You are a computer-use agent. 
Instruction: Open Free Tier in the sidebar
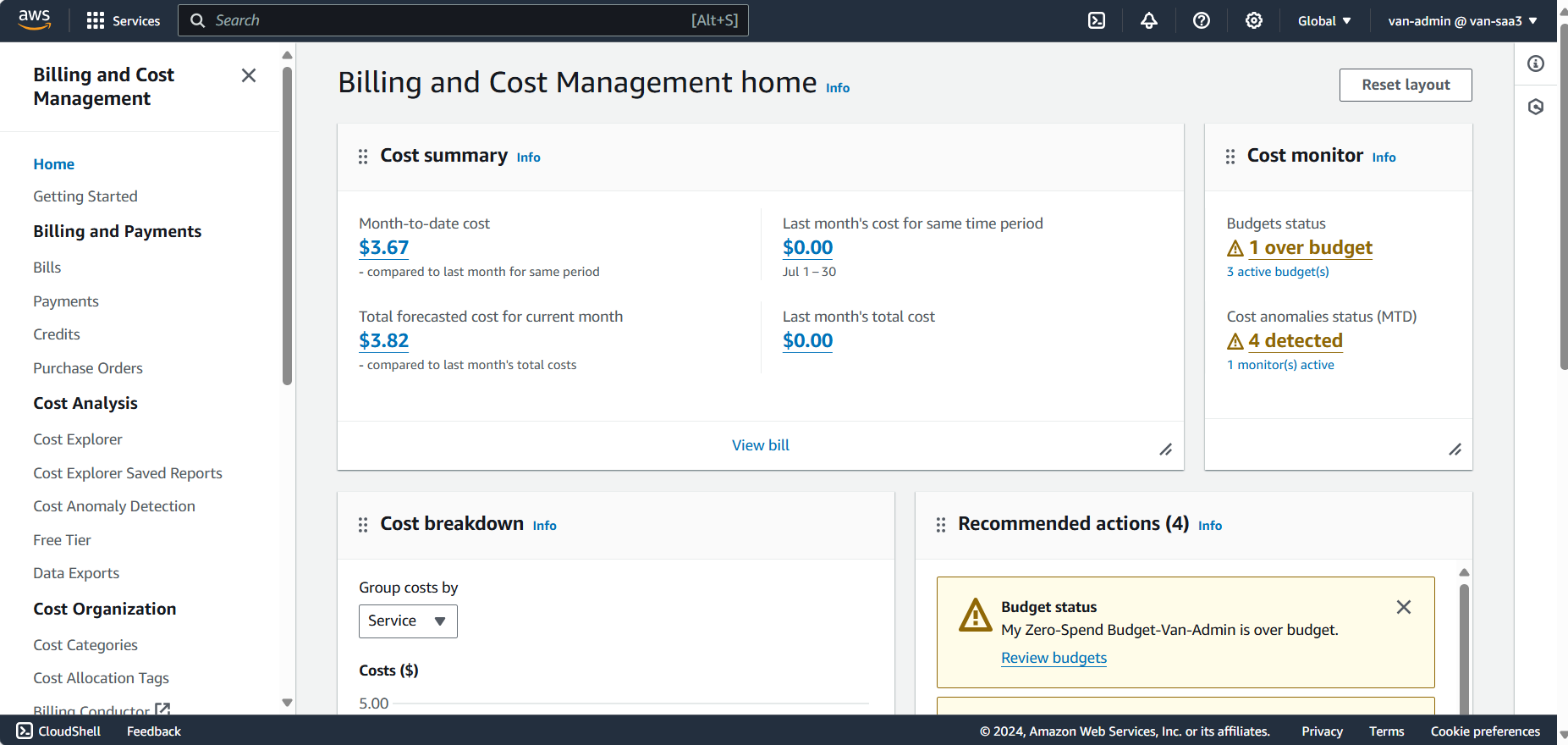(x=62, y=540)
